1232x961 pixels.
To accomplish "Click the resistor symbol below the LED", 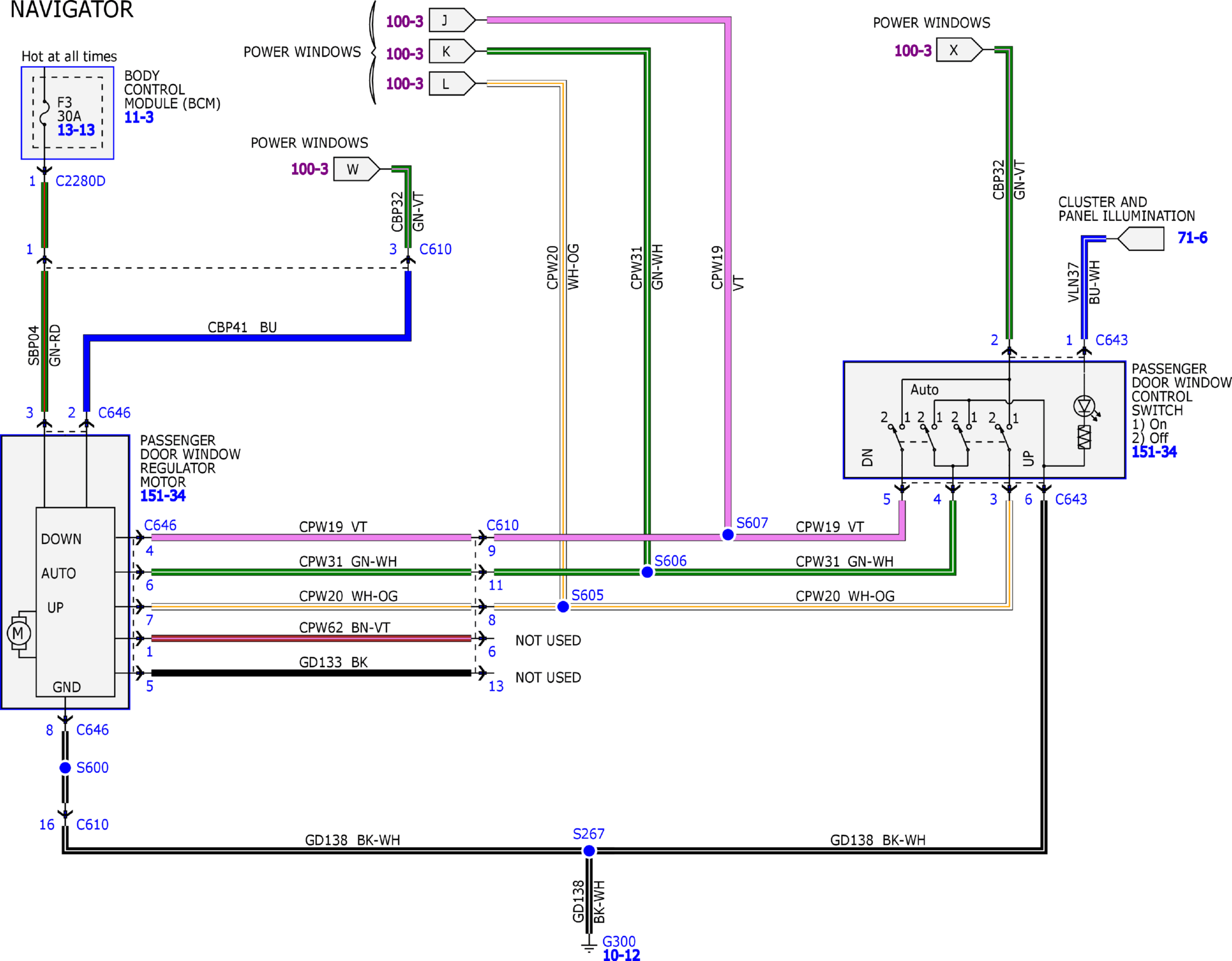I will pos(1084,437).
